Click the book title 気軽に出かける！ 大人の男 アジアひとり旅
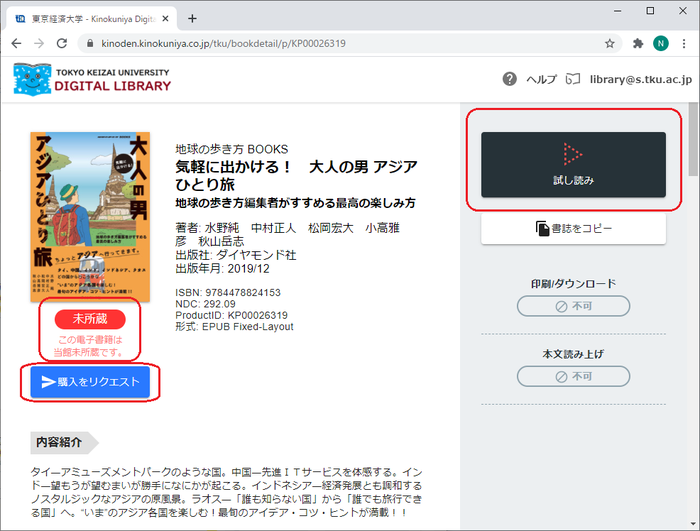This screenshot has height=531, width=700. [296, 175]
